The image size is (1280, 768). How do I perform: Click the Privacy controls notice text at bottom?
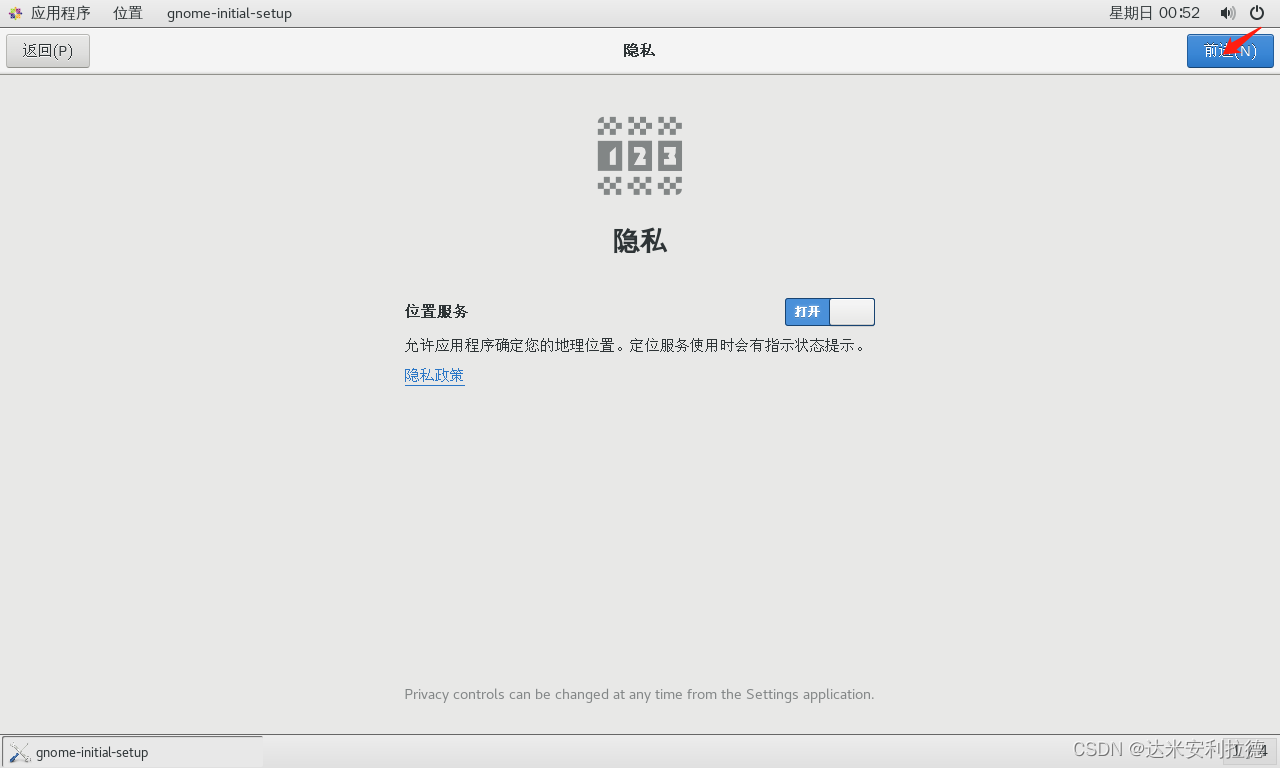pos(639,694)
